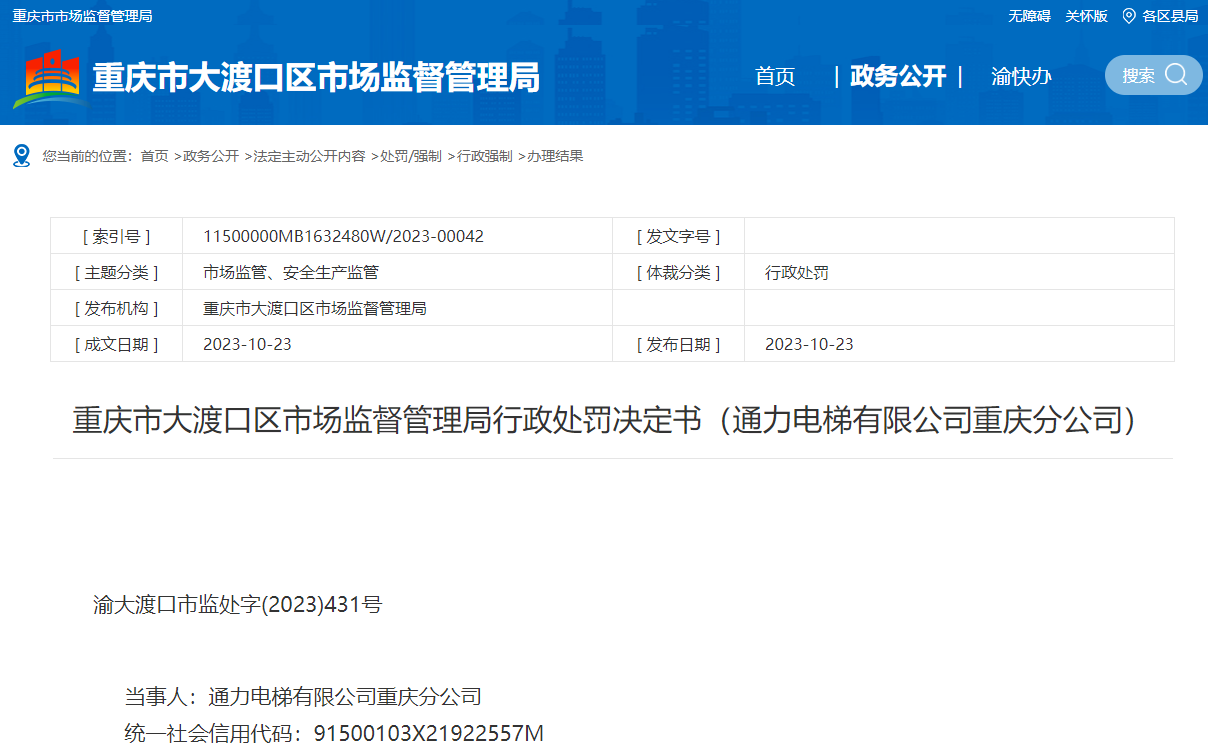Viewport: 1208px width, 749px height.
Task: Open the 首页 navigation menu item
Action: coord(775,76)
